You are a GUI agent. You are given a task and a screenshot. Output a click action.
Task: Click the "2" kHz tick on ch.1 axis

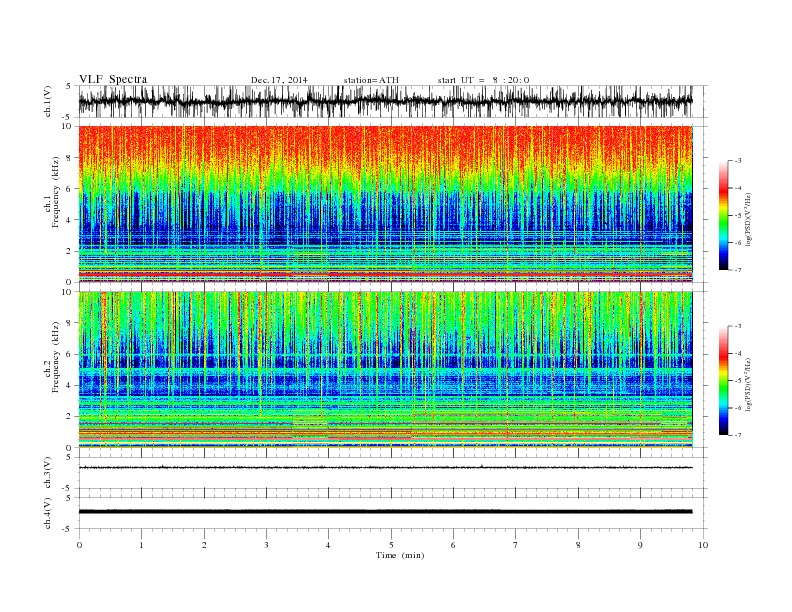pos(69,251)
